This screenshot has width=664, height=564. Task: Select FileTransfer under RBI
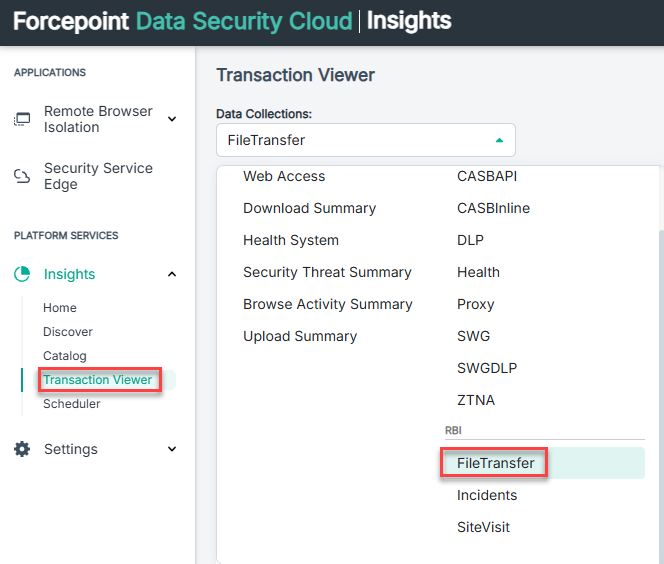point(496,463)
